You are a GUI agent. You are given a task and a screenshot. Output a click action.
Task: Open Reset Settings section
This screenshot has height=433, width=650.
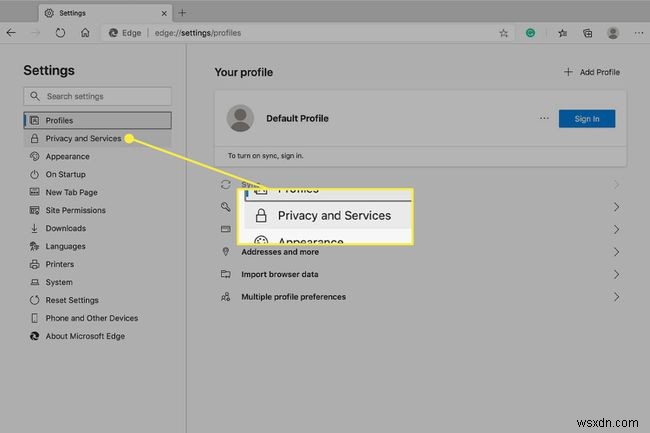coord(97,300)
